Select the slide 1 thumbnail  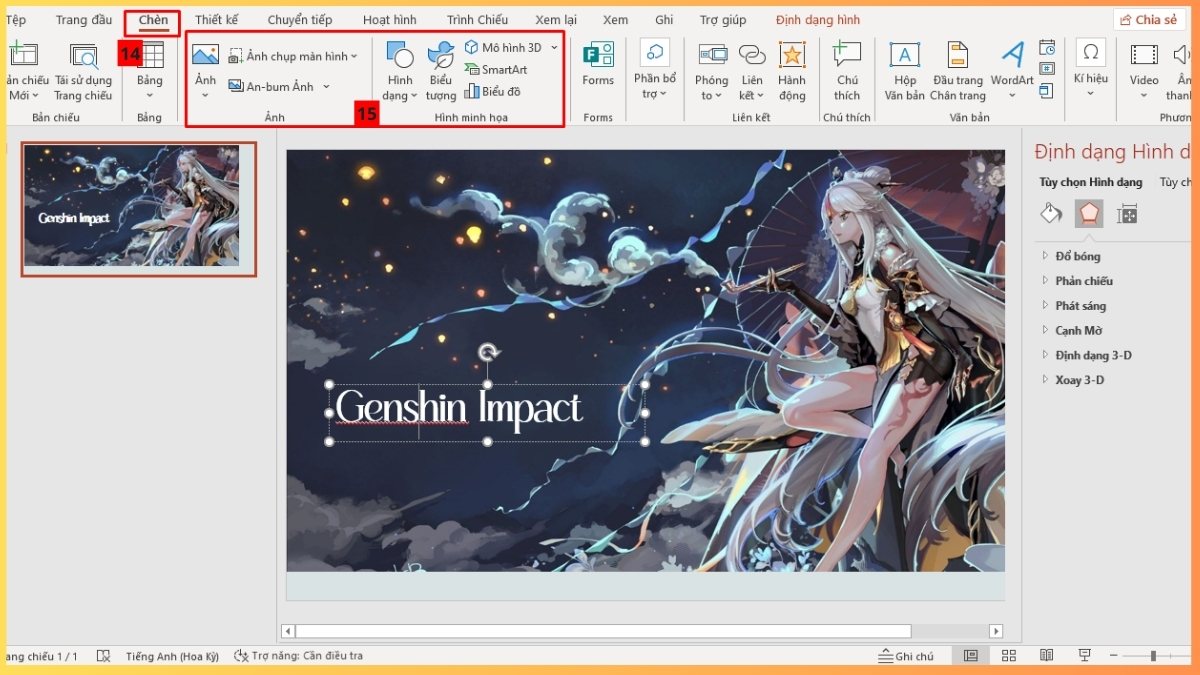pos(137,207)
